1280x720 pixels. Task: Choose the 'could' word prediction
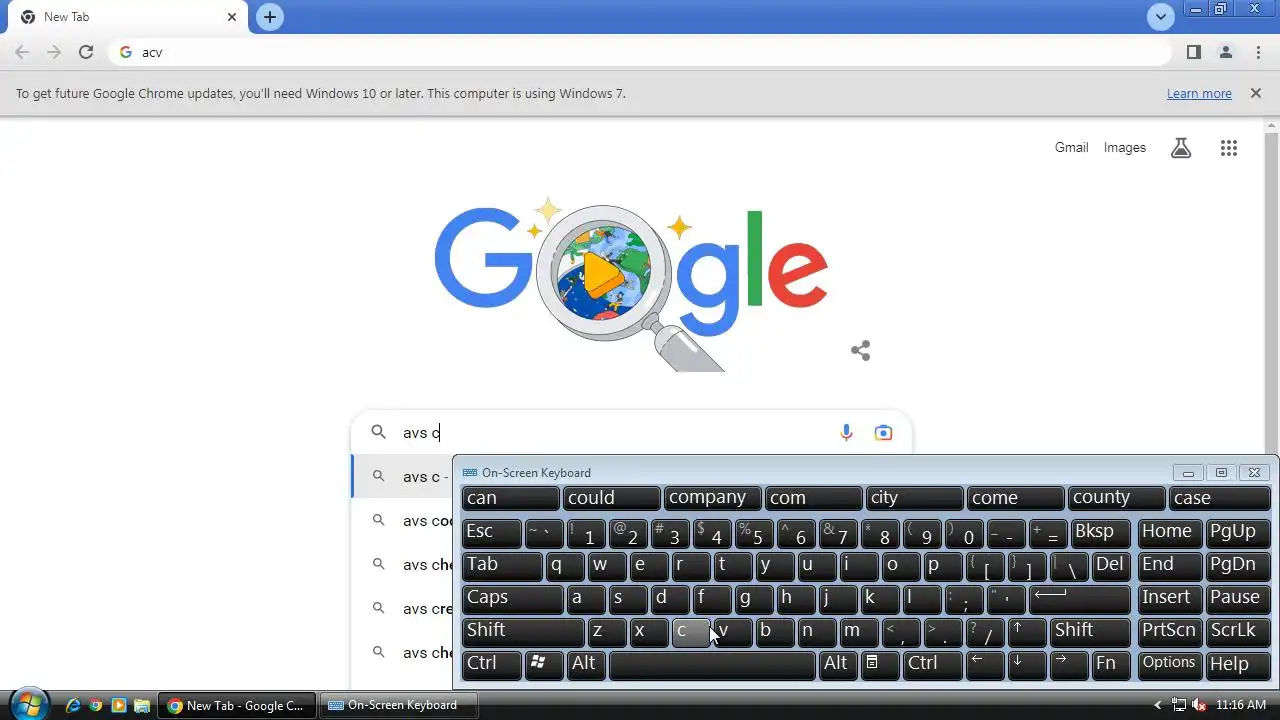[x=612, y=498]
